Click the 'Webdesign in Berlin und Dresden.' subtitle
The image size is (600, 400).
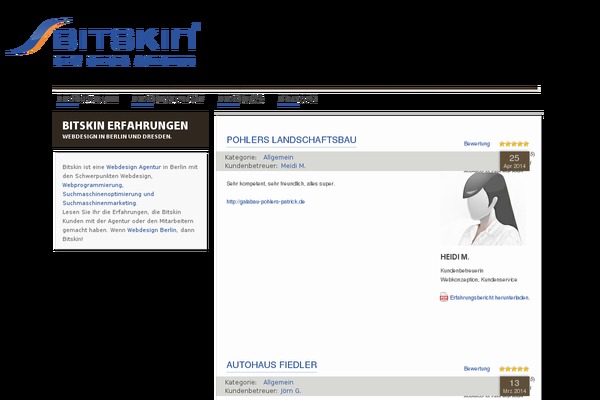(x=117, y=137)
